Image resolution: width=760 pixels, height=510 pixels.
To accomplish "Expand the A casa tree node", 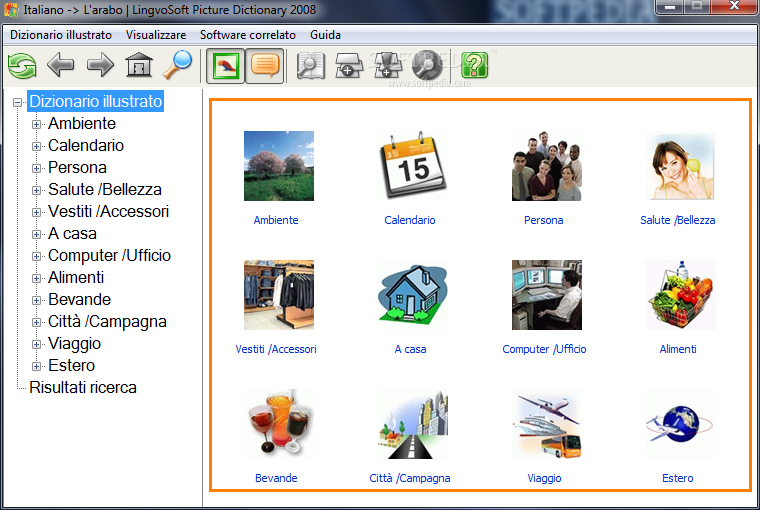I will coord(36,234).
